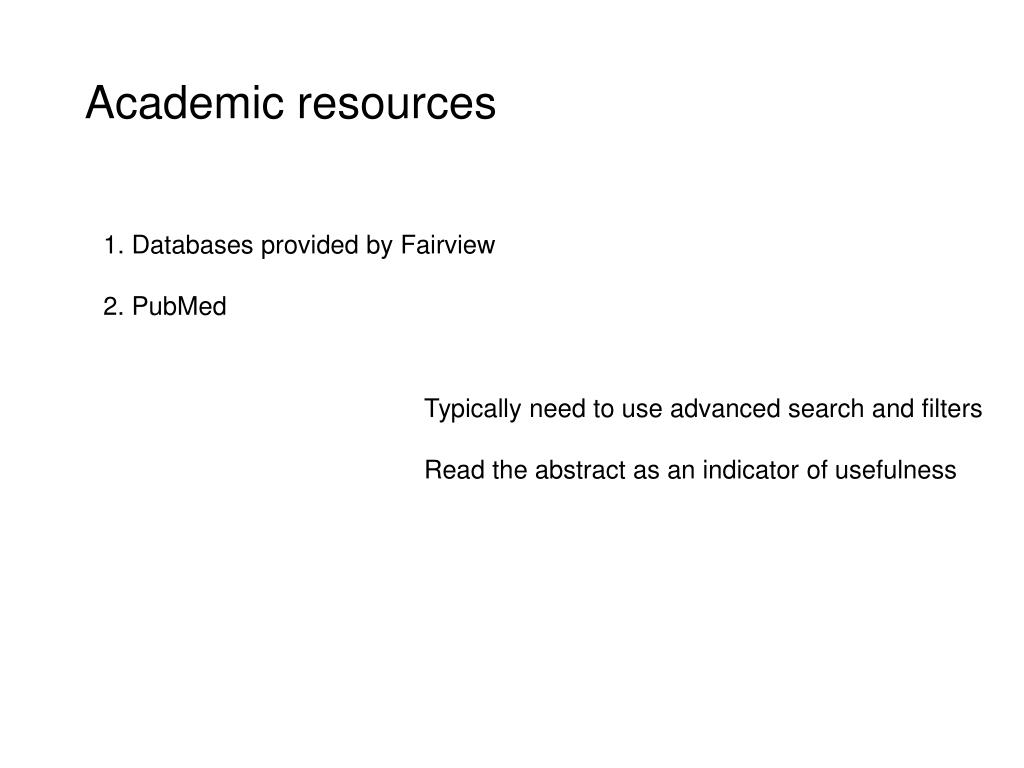Click the word Fairview
Image resolution: width=1024 pixels, height=768 pixels.
[x=448, y=245]
